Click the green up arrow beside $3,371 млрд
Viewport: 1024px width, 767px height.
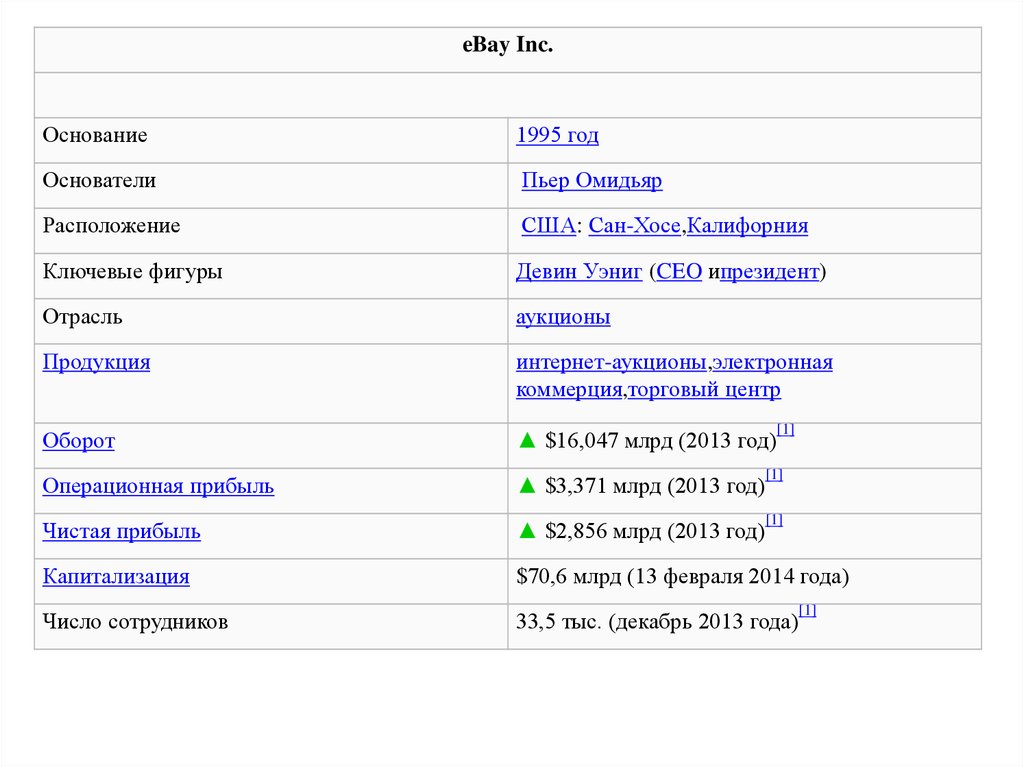click(x=527, y=485)
